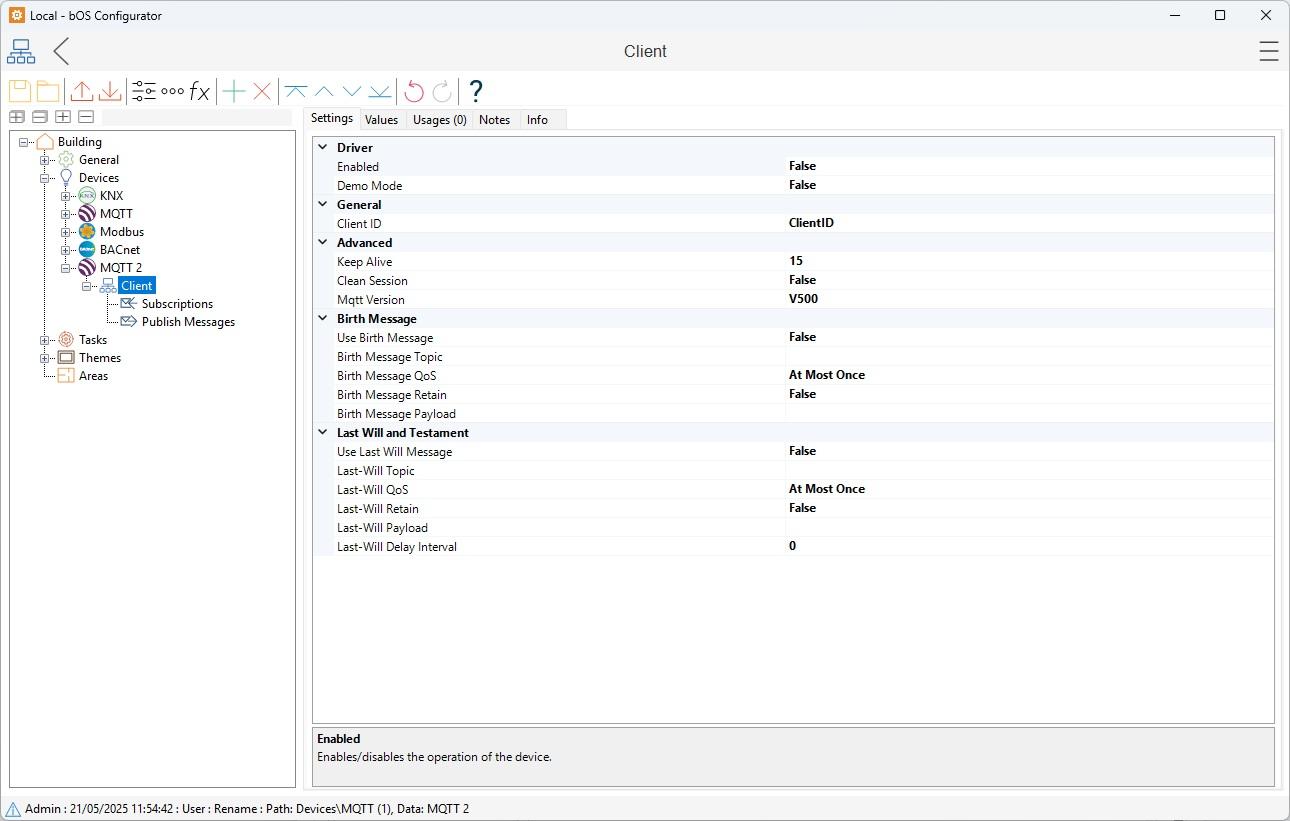Click the upload arrow icon
The image size is (1290, 821).
82,91
